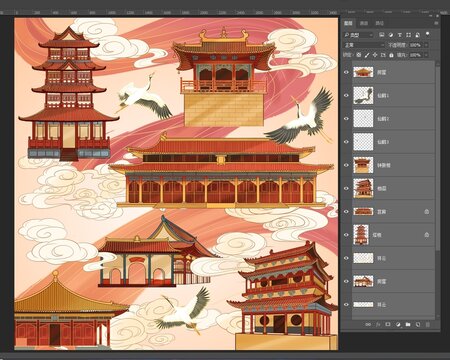450x360 pixels.
Task: Click the type layer (T) filter icon
Action: [400, 35]
